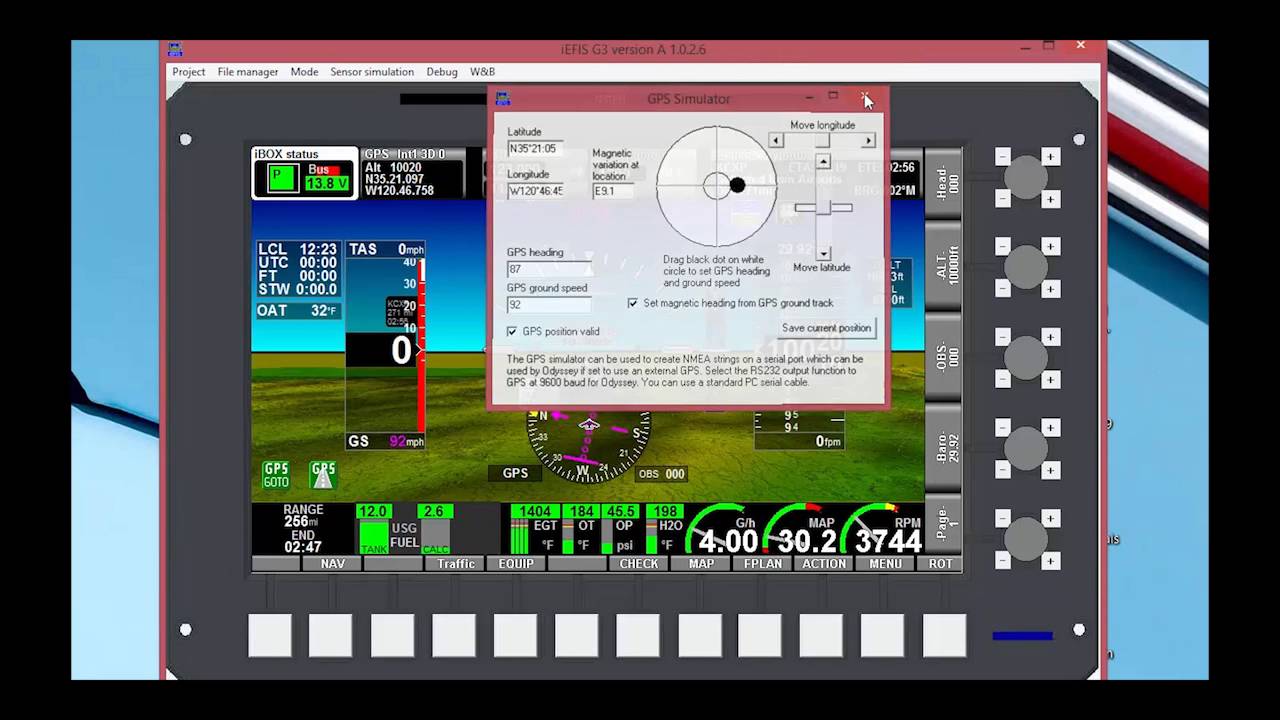This screenshot has height=720, width=1280.
Task: Click the white hardware button below MAP
Action: pyautogui.click(x=699, y=636)
